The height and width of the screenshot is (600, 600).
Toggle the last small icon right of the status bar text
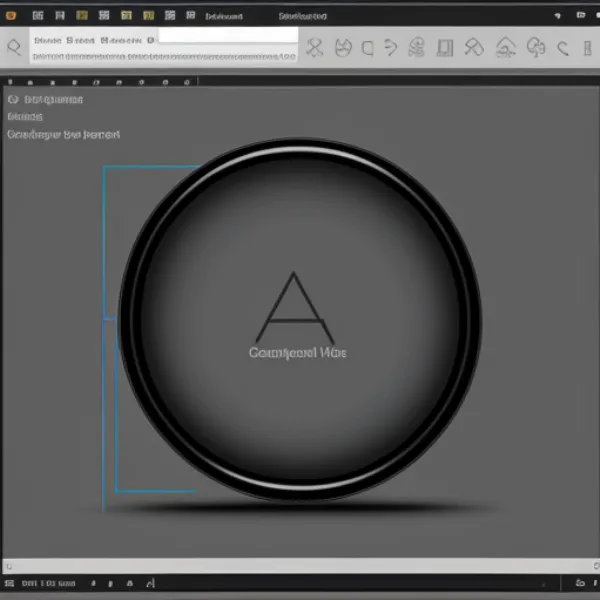150,583
